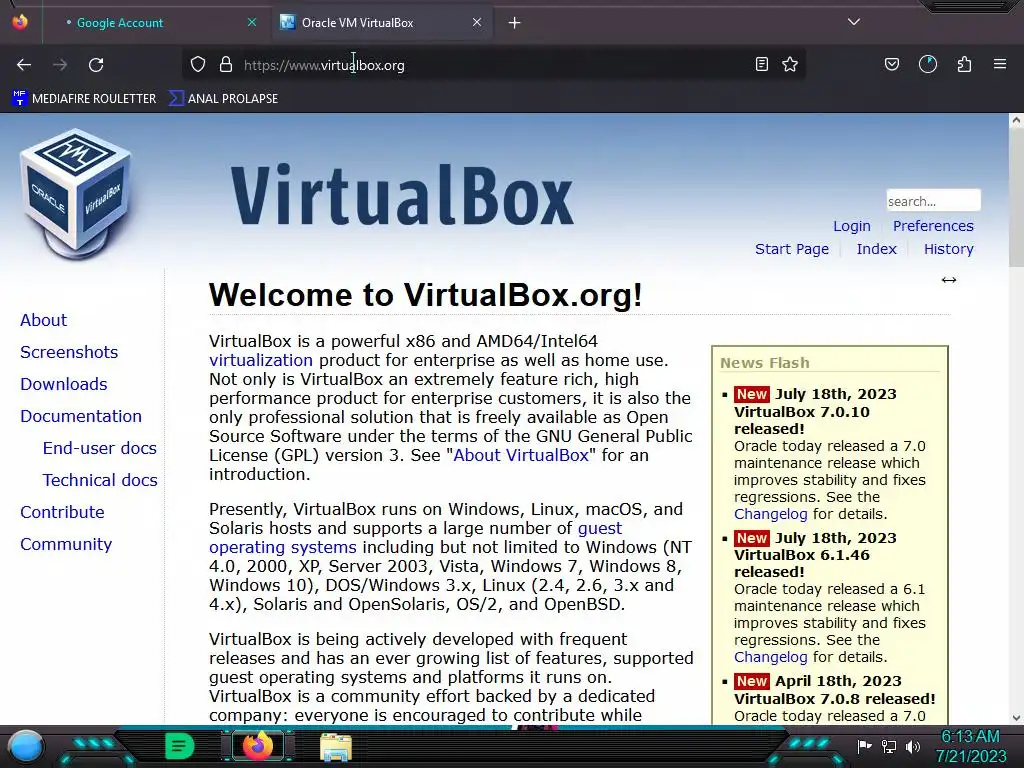Image resolution: width=1024 pixels, height=768 pixels.
Task: Toggle reader view icon in address bar
Action: pyautogui.click(x=761, y=64)
